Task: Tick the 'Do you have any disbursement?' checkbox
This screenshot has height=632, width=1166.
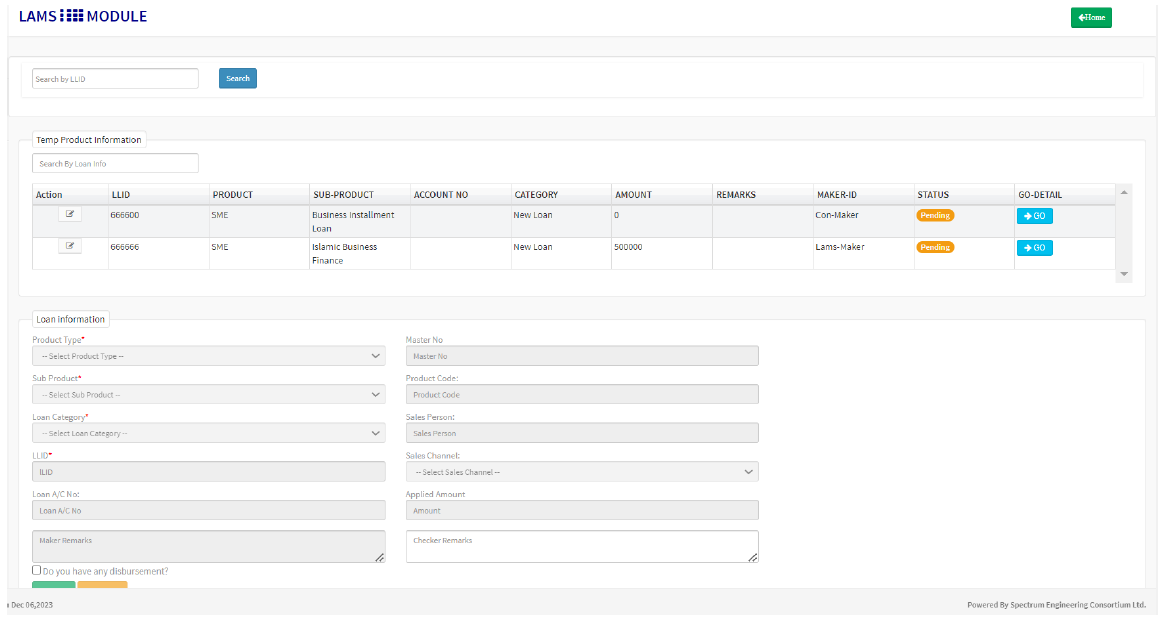Action: coord(37,570)
